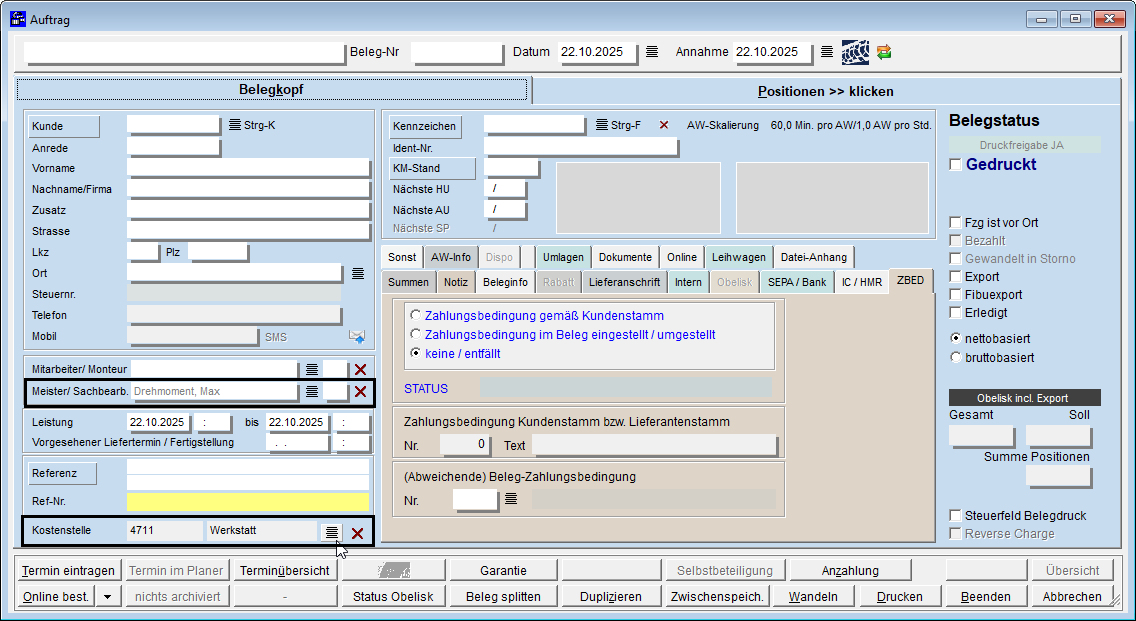Select Zahlungsbedingung gemäß Kundenstamm
The height and width of the screenshot is (621, 1136).
(415, 315)
